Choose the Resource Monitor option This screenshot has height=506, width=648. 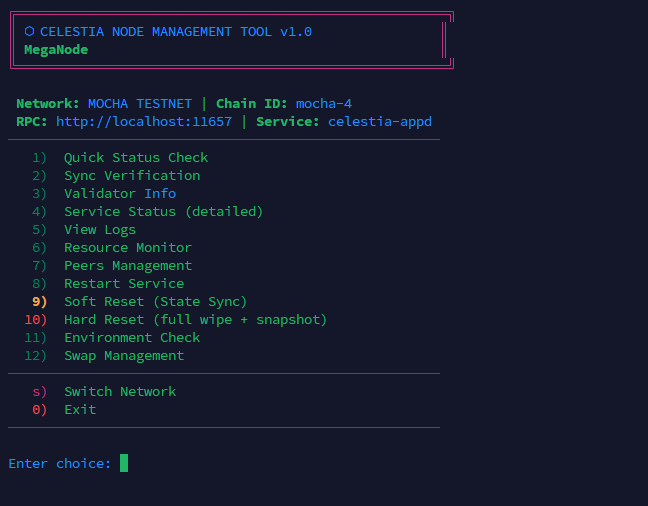click(112, 248)
